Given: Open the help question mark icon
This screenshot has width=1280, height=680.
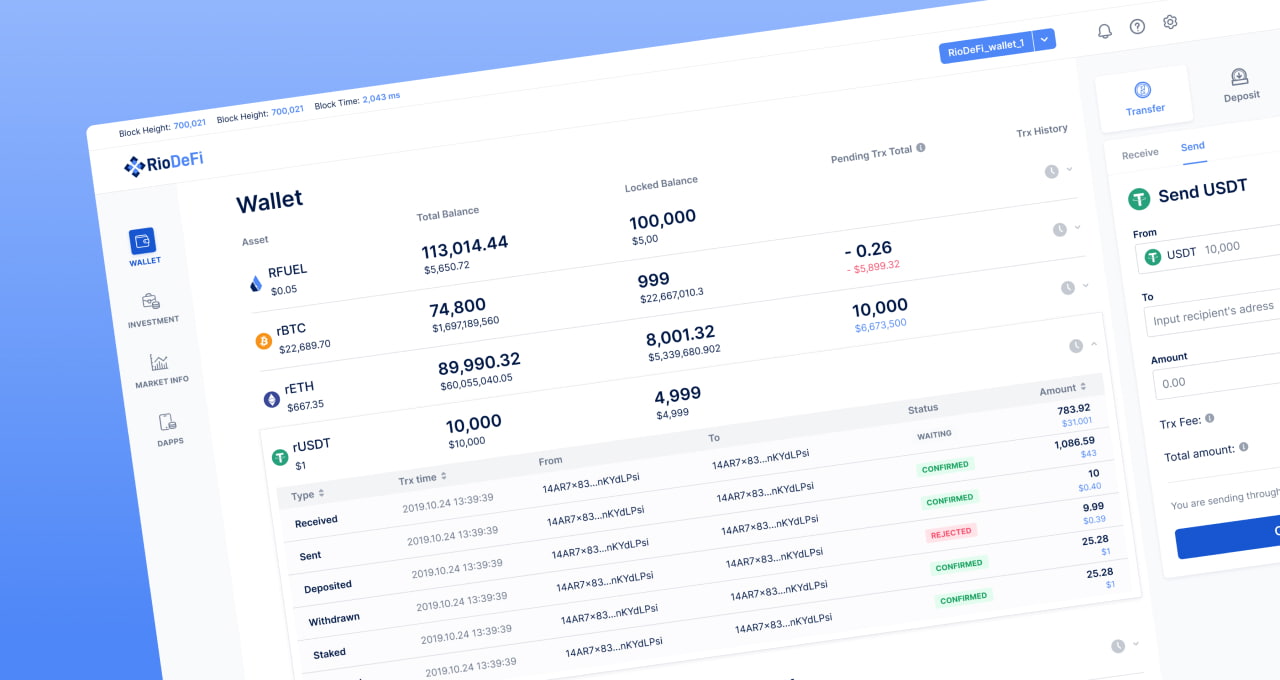Looking at the screenshot, I should pos(1137,27).
